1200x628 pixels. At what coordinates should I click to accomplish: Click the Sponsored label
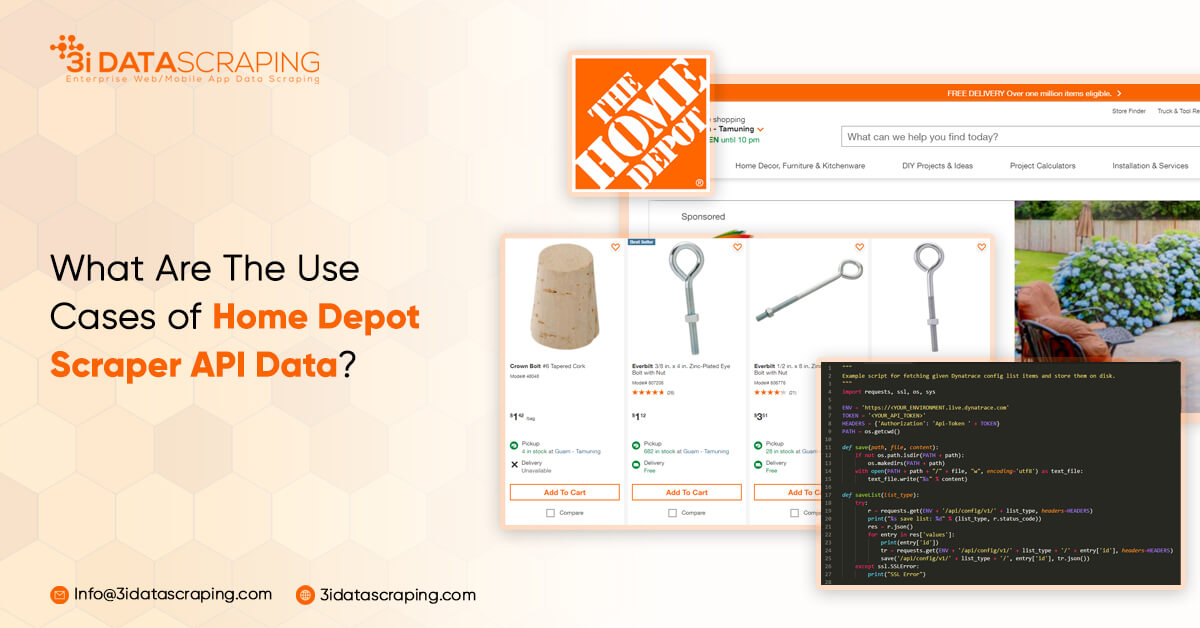(703, 216)
